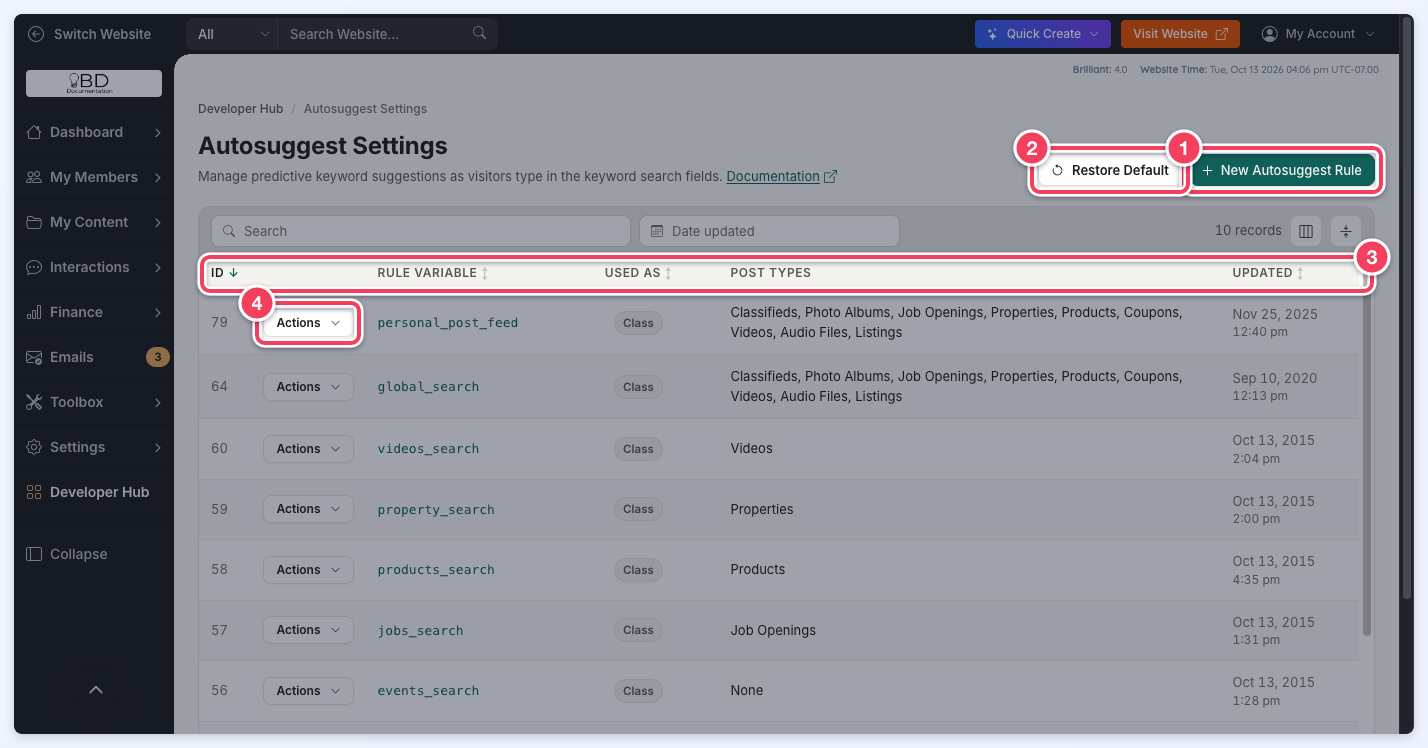Open the Toolbox sidebar menu
Image resolution: width=1428 pixels, height=748 pixels.
pyautogui.click(x=94, y=402)
